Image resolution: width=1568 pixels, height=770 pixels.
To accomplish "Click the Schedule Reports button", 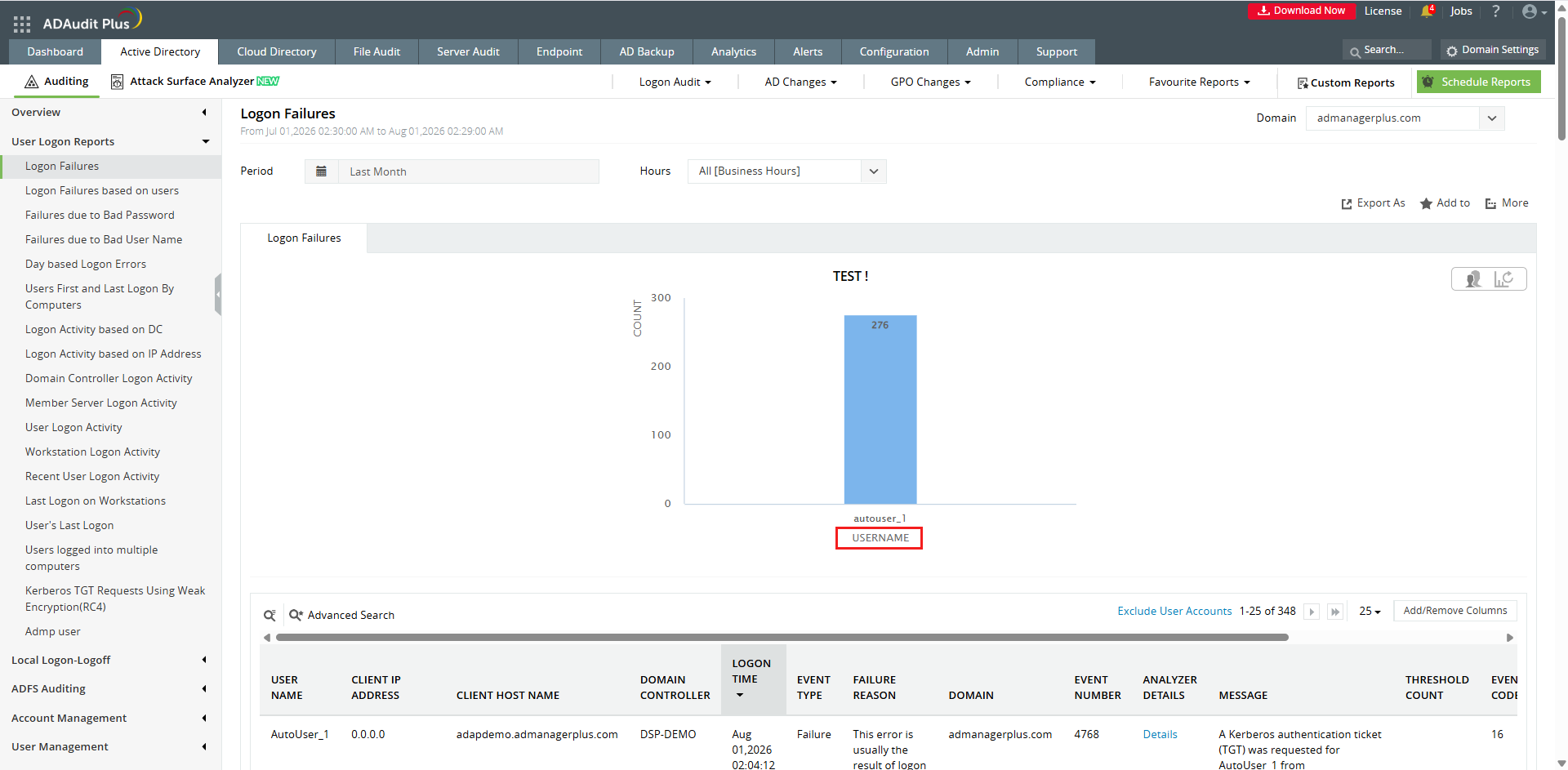I will click(x=1479, y=82).
